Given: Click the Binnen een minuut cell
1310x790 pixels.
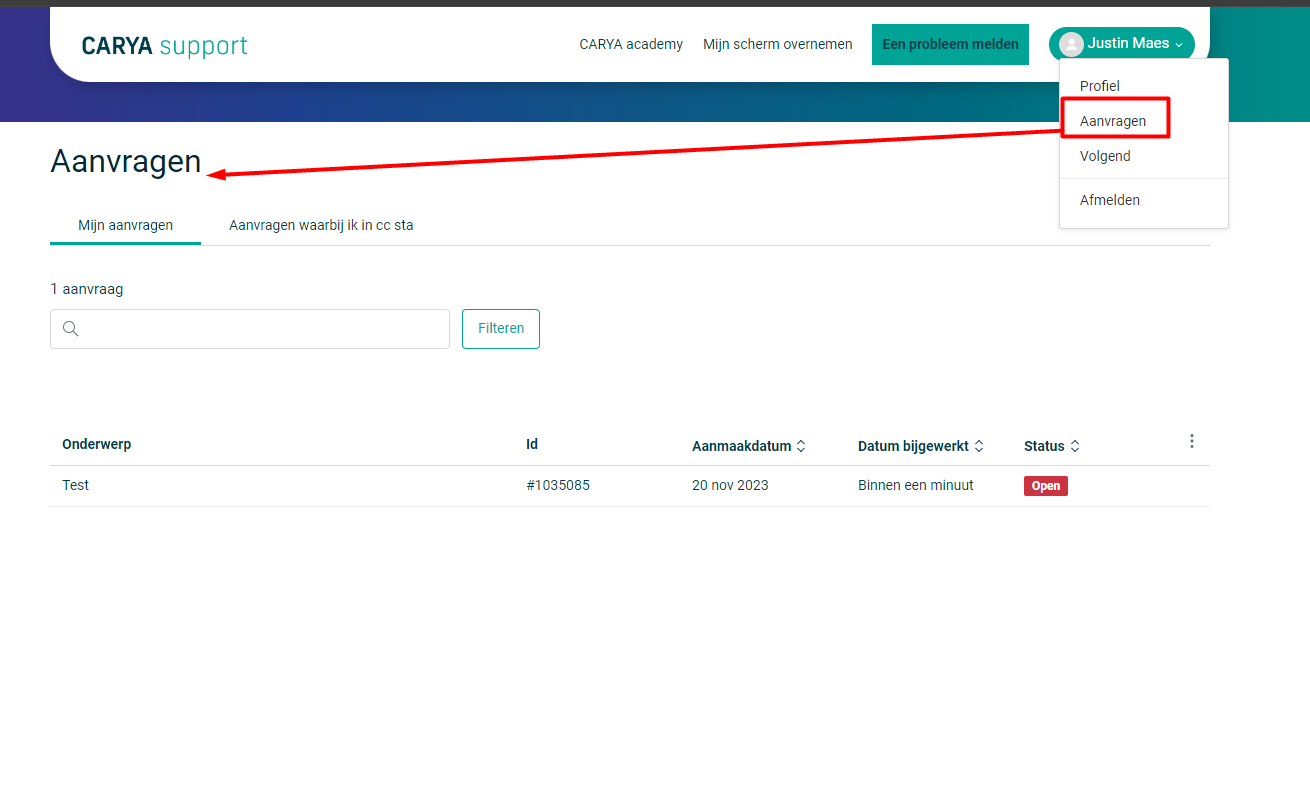Looking at the screenshot, I should 916,485.
